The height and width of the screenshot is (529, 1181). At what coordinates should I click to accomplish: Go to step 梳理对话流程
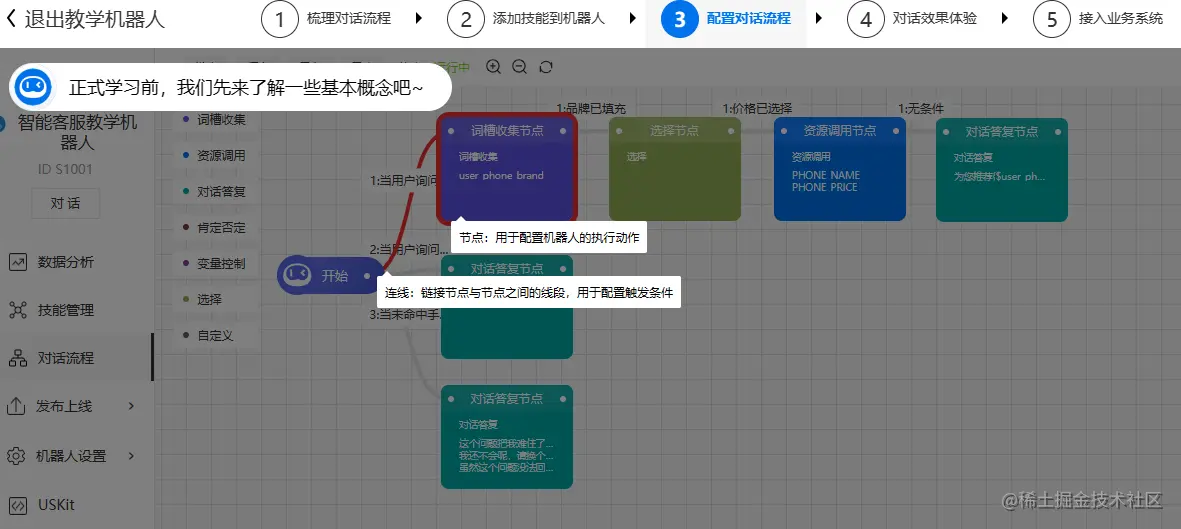(x=349, y=19)
